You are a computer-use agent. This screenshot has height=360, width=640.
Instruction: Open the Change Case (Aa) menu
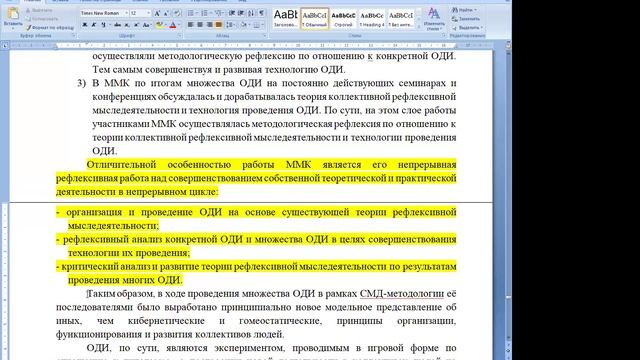tap(147, 25)
